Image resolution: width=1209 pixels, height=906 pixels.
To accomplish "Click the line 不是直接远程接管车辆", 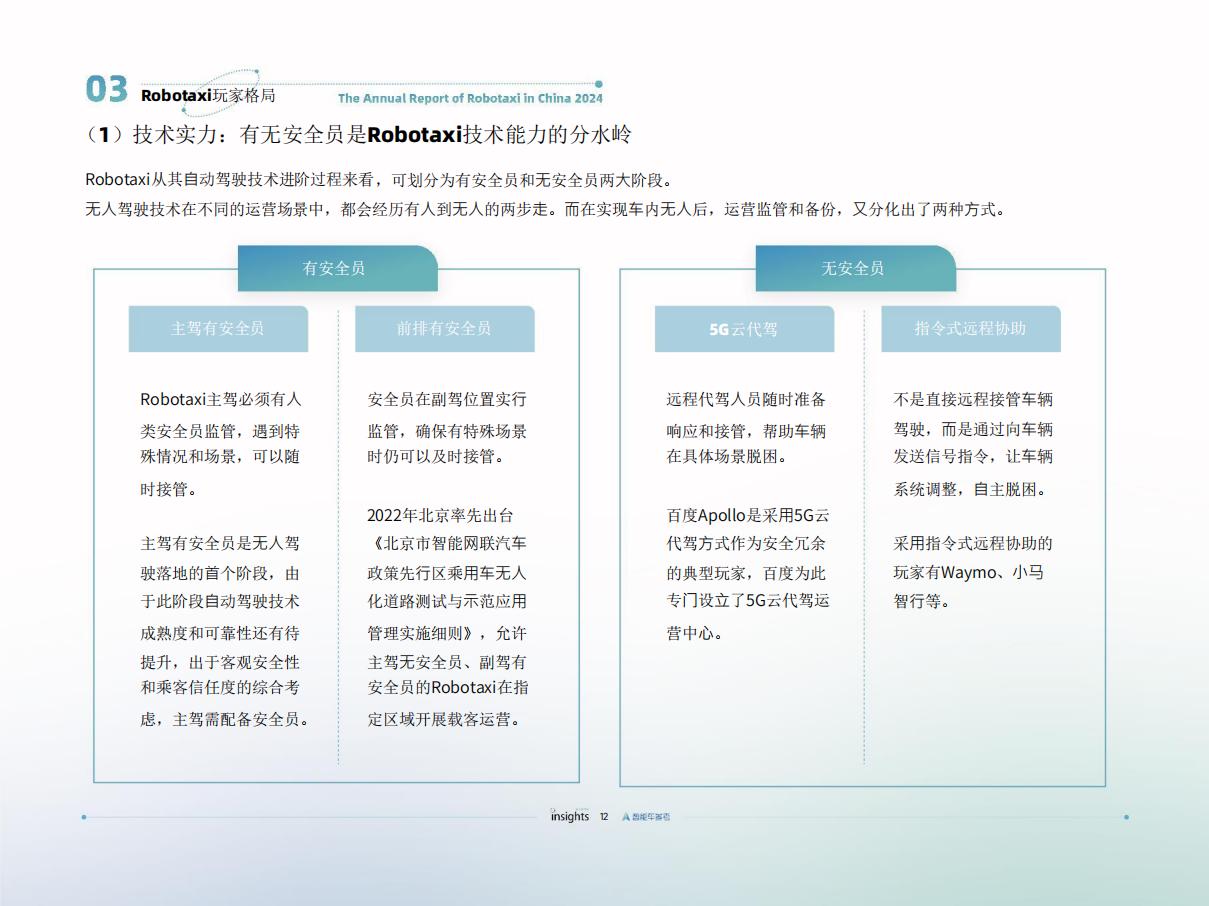I will tap(973, 400).
